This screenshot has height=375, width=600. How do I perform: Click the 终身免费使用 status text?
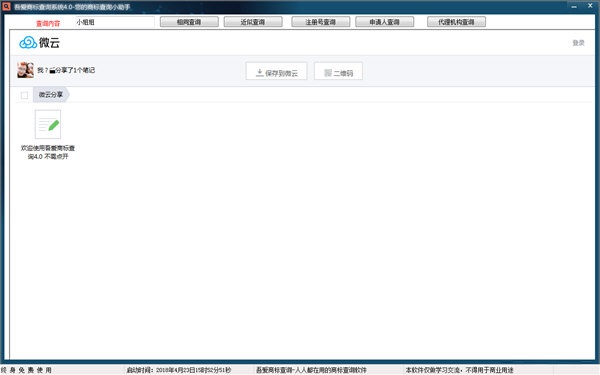click(26, 370)
